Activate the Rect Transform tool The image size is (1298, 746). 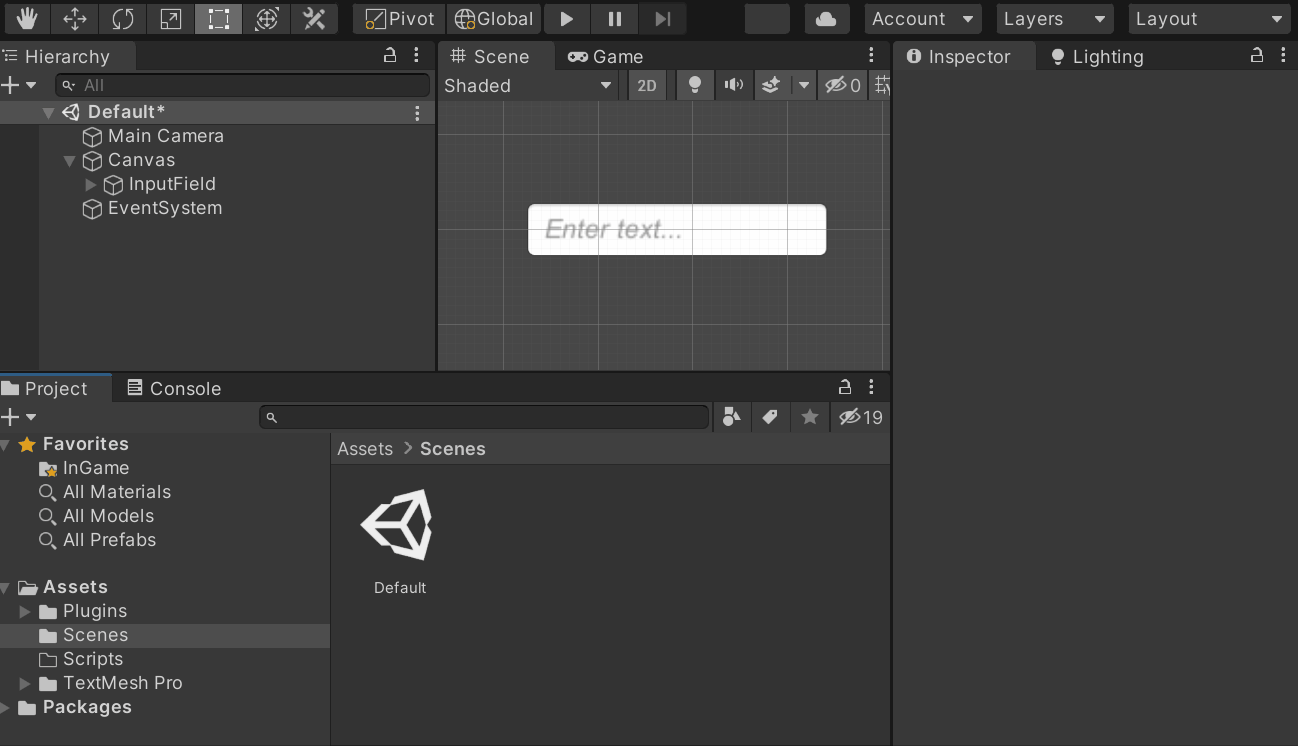pos(219,19)
